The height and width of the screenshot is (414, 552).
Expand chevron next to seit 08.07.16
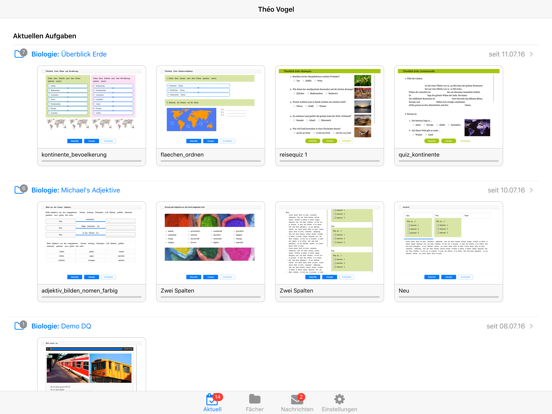(x=531, y=326)
